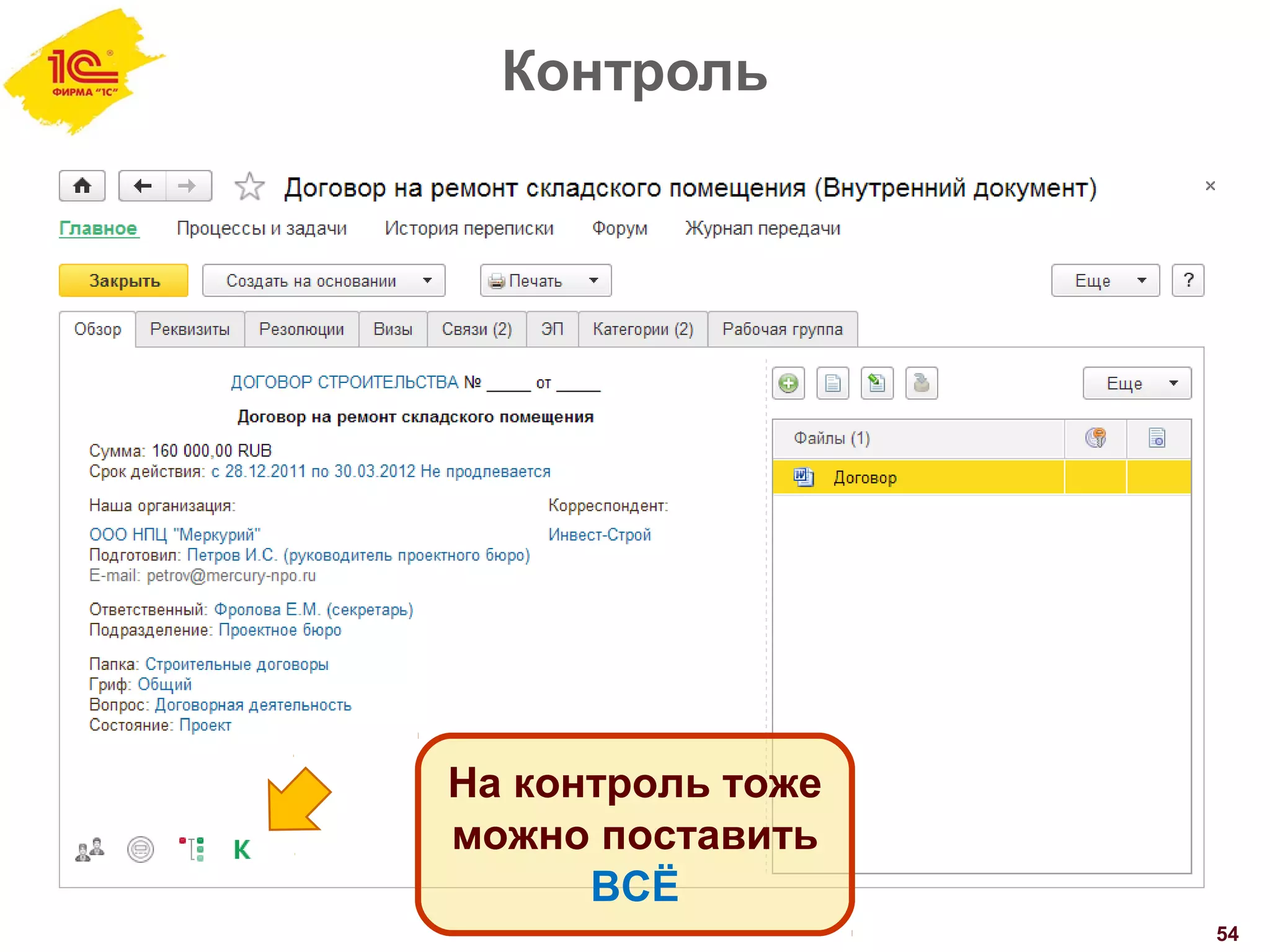This screenshot has width=1270, height=952.
Task: Open Петров И.С. preparer link
Action: (358, 555)
